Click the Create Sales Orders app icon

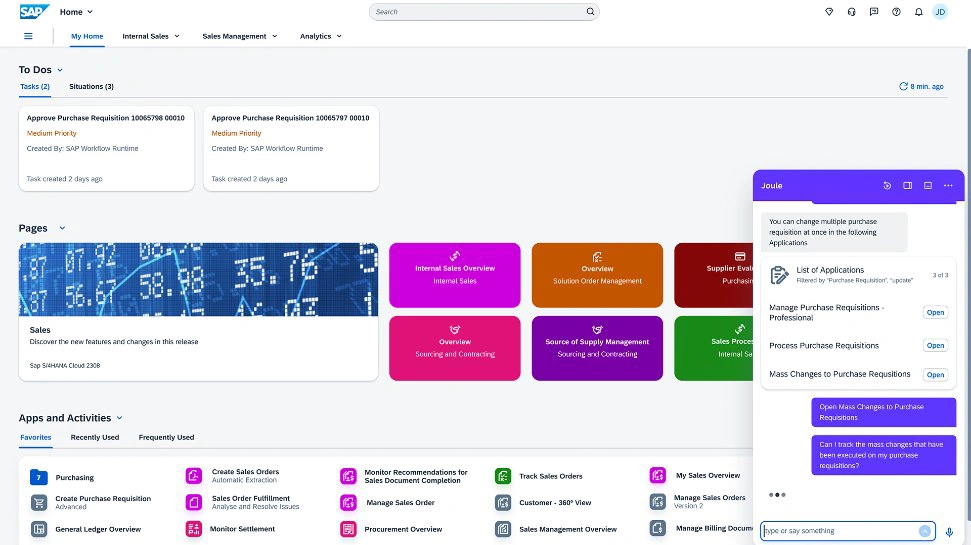point(194,476)
